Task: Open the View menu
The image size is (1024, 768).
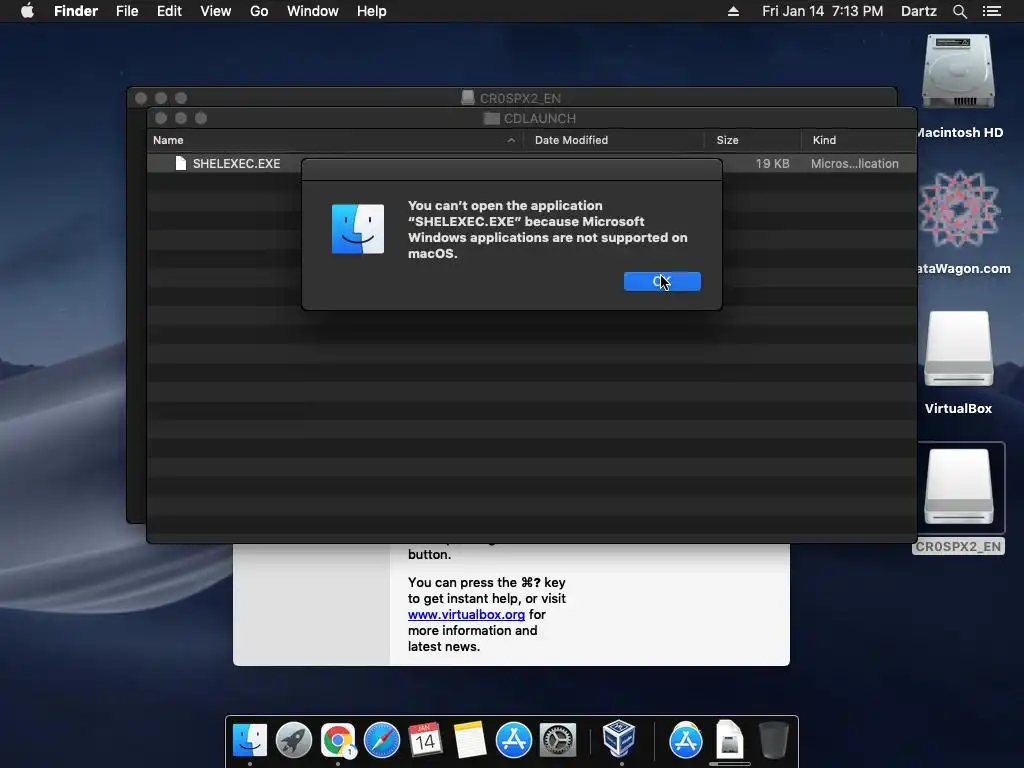Action: pyautogui.click(x=216, y=11)
